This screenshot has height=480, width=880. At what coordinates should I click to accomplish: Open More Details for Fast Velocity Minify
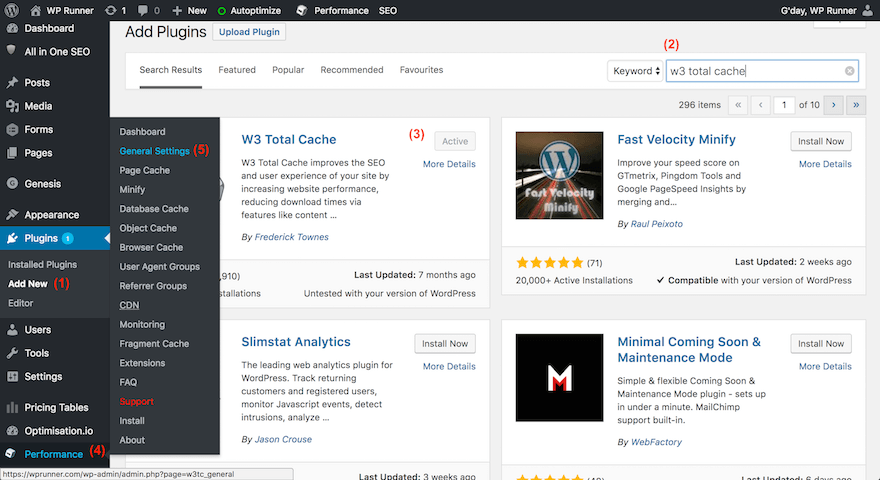click(x=825, y=164)
